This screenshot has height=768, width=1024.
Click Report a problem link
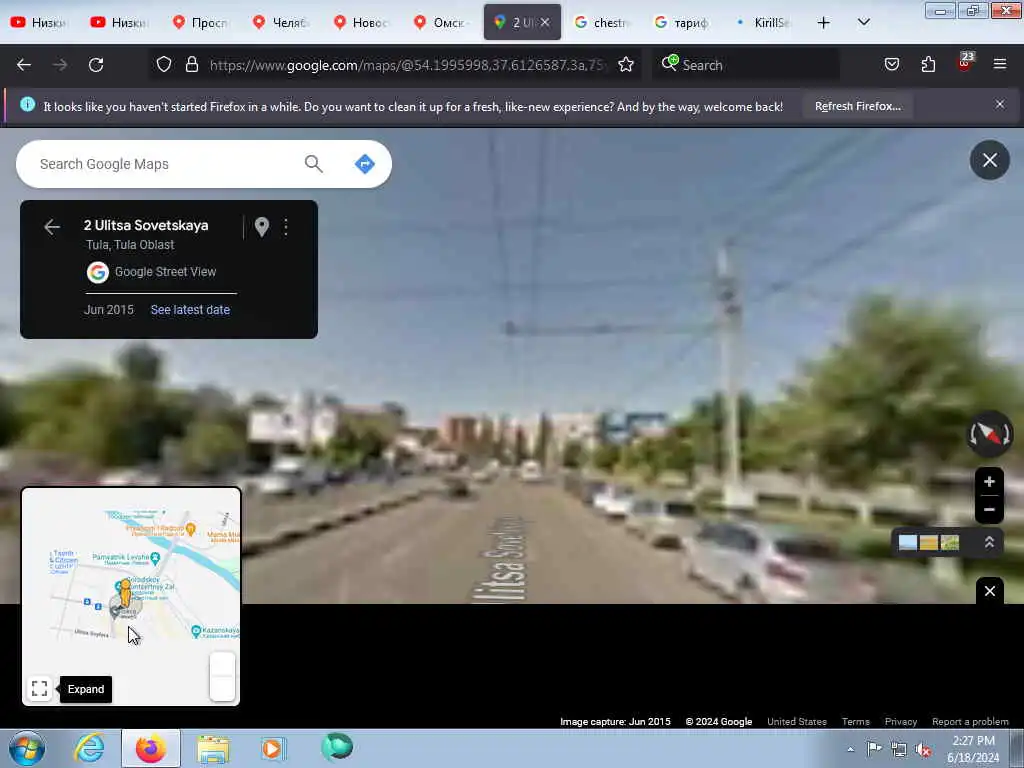click(x=970, y=722)
